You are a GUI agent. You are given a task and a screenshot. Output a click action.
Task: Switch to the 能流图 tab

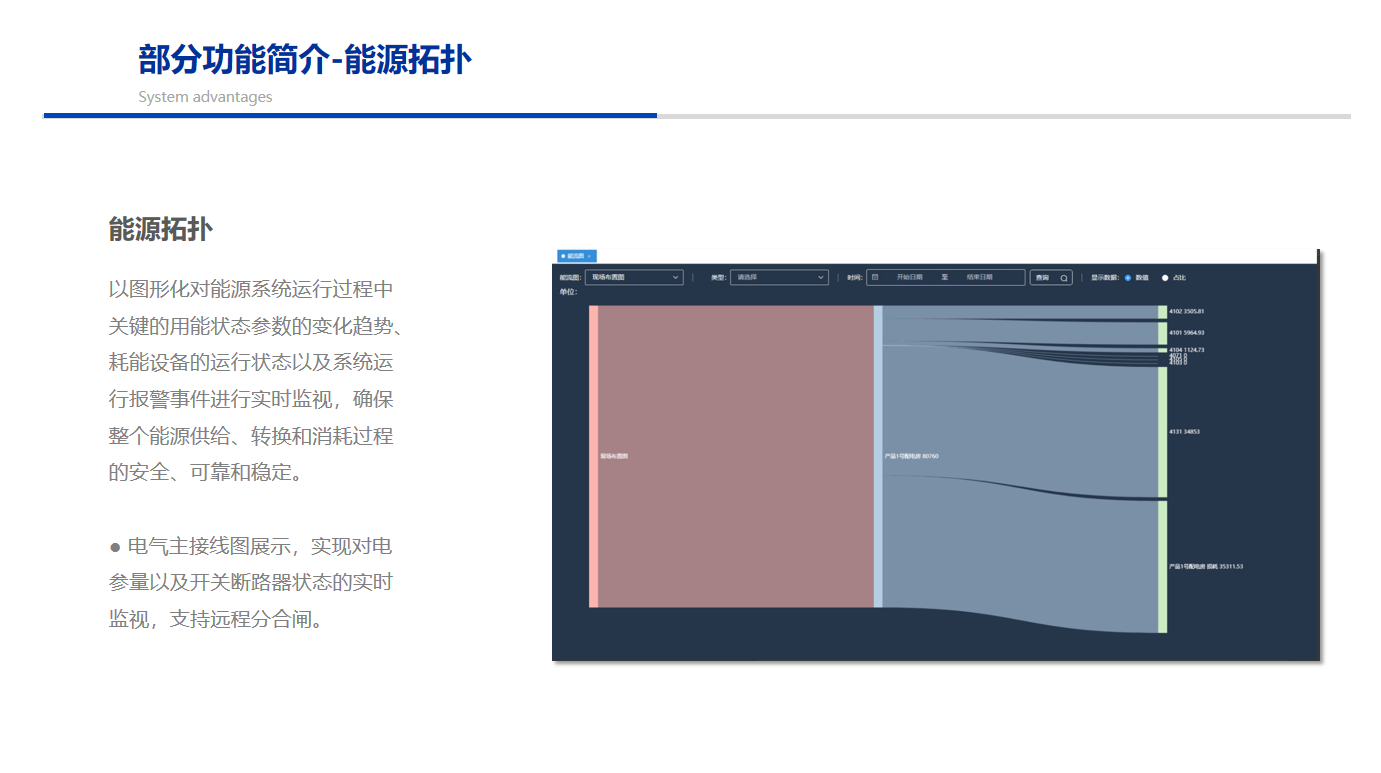[x=575, y=256]
